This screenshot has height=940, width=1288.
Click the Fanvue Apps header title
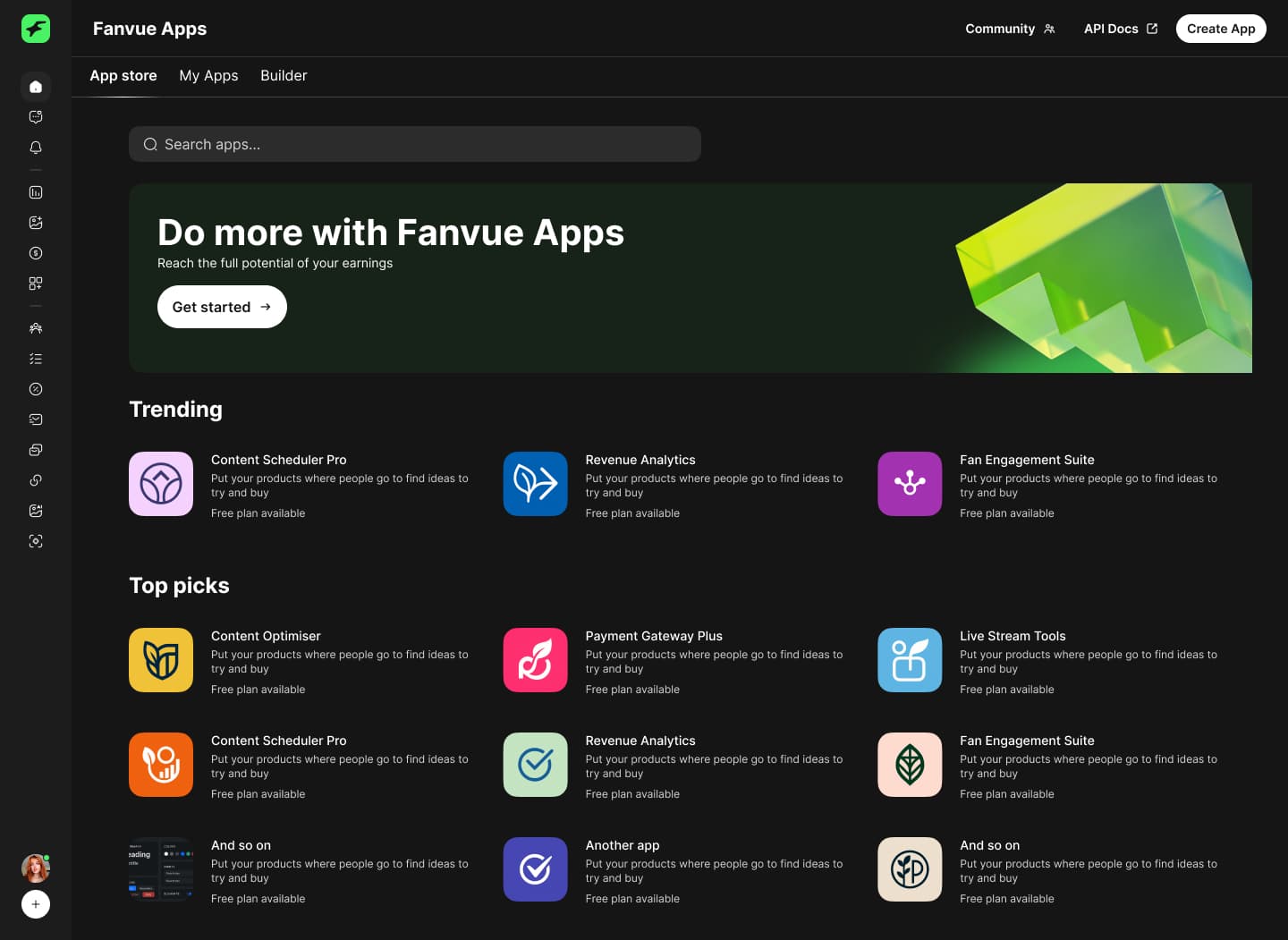(149, 29)
